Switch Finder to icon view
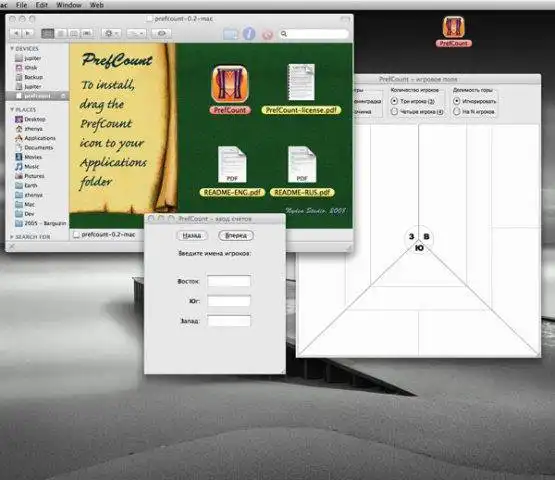555x480 pixels. coord(47,33)
